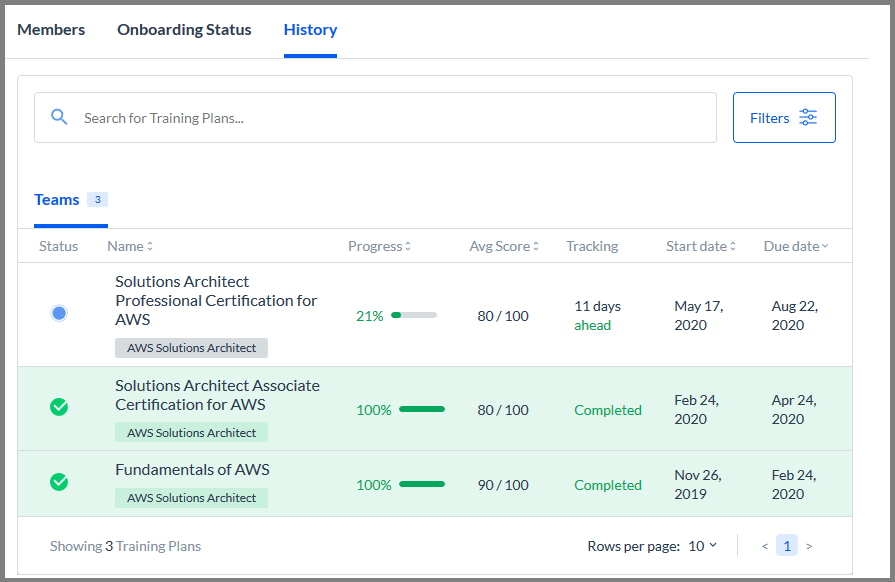
Task: Click the completed checkmark for Solutions Architect Associate
Action: click(x=59, y=407)
